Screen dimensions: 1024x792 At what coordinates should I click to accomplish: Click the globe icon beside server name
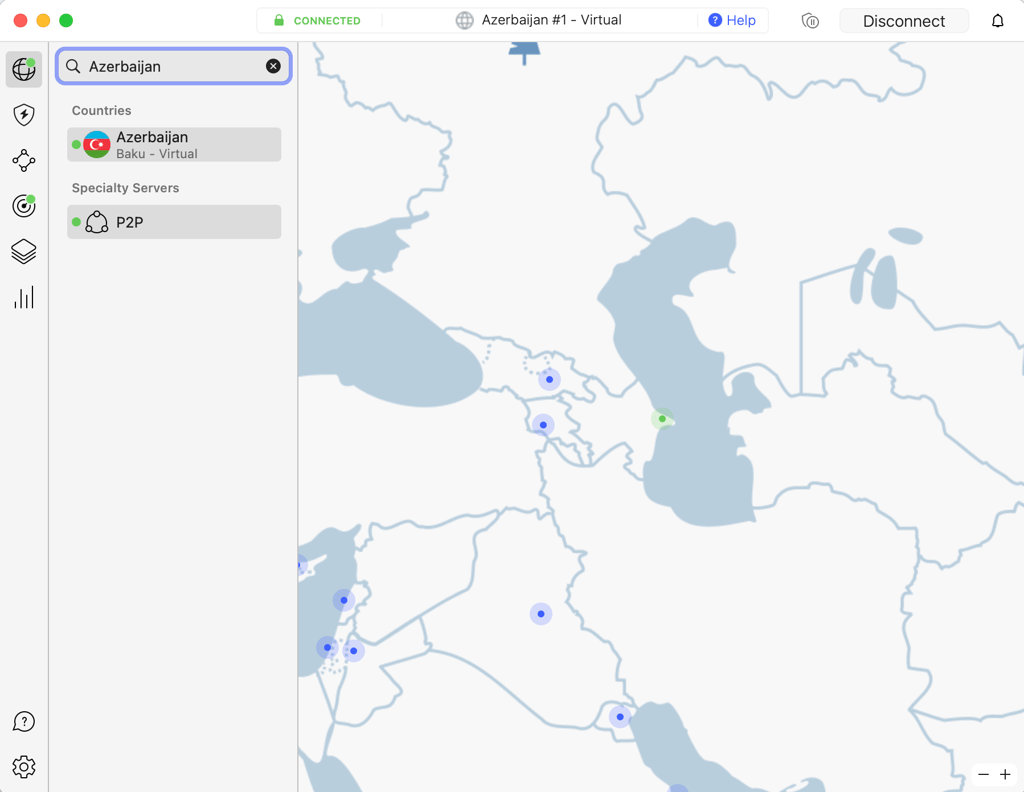(464, 20)
